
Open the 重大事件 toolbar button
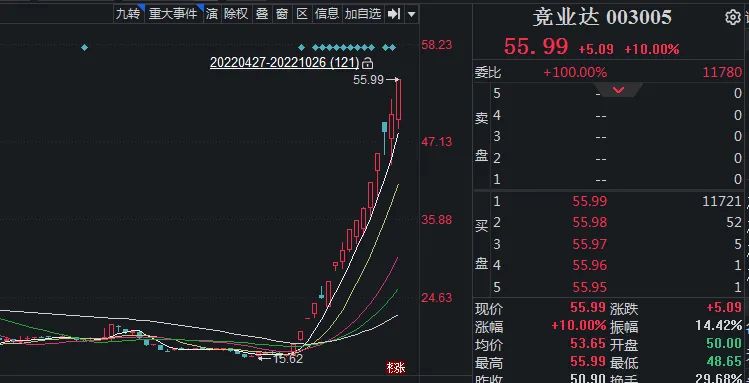tap(174, 14)
